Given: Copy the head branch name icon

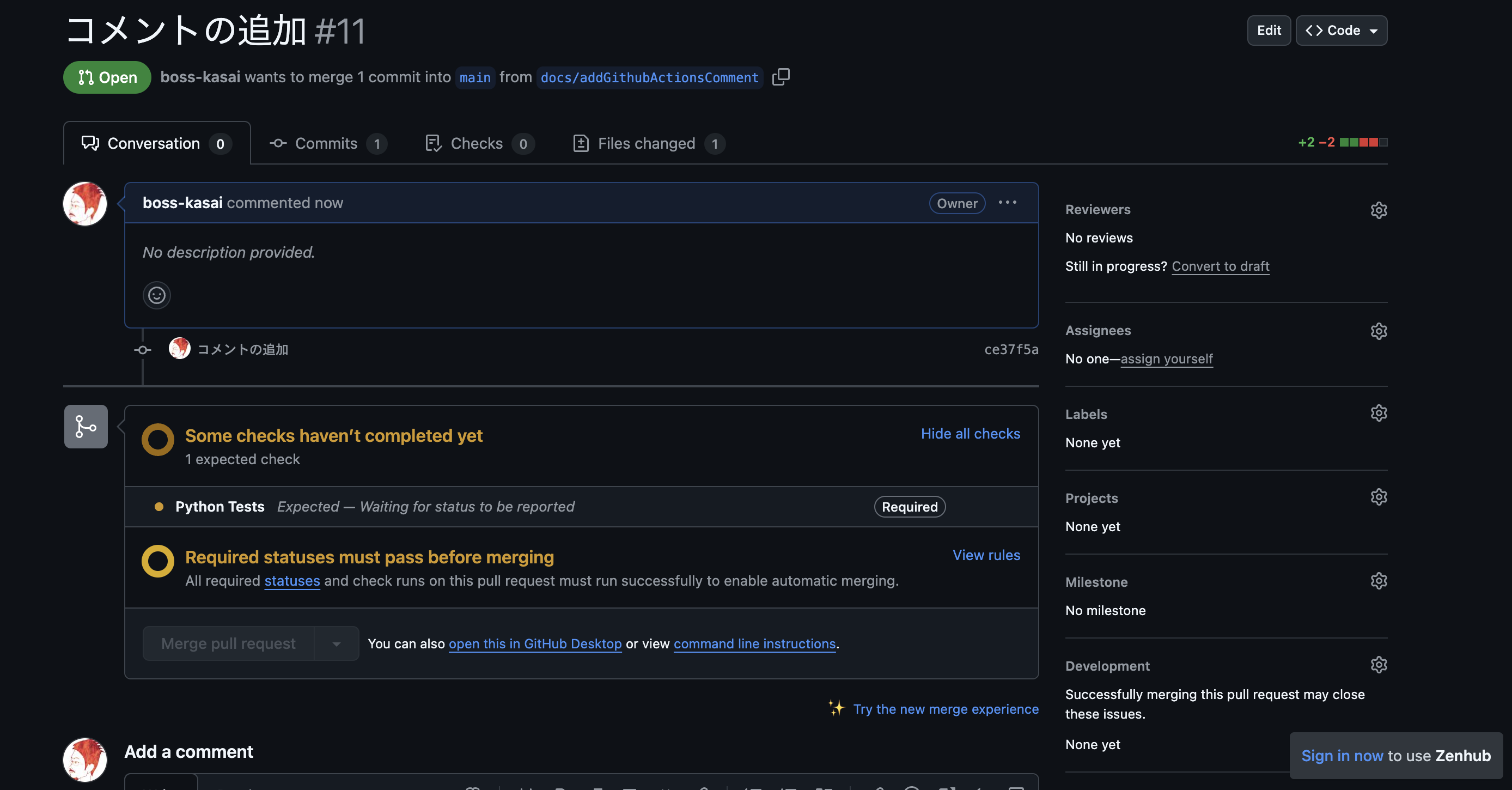Looking at the screenshot, I should click(x=781, y=77).
